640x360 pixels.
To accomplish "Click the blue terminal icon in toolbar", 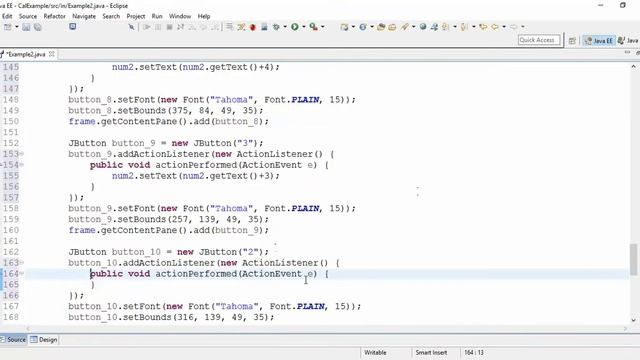I will click(x=72, y=27).
